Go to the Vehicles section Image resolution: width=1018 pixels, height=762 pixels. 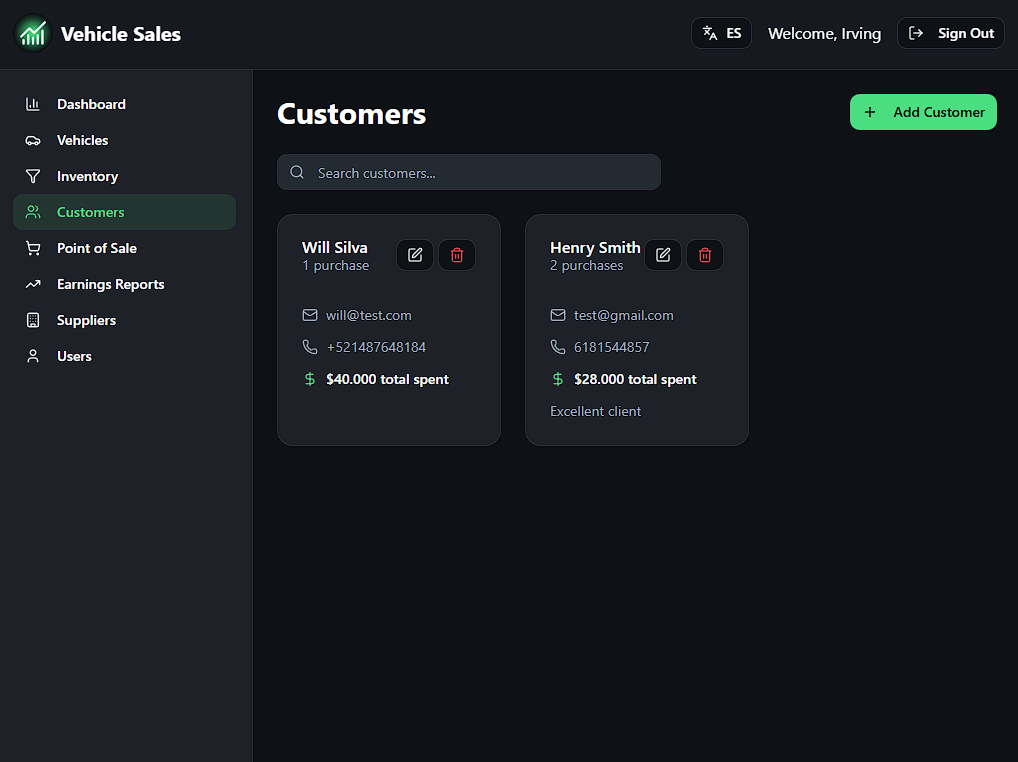pos(125,140)
